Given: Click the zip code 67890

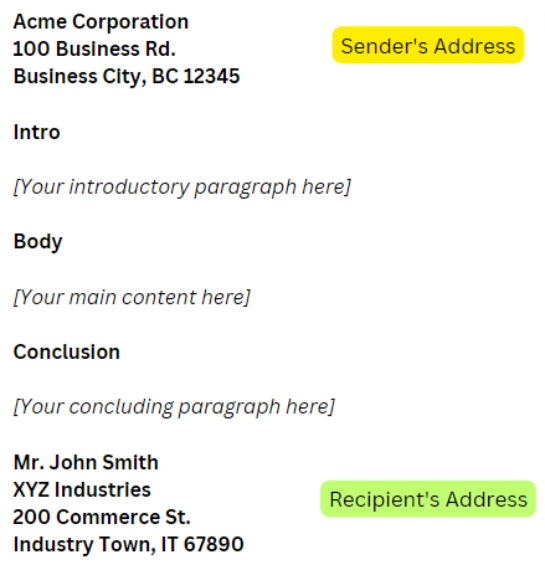Looking at the screenshot, I should click(213, 544).
